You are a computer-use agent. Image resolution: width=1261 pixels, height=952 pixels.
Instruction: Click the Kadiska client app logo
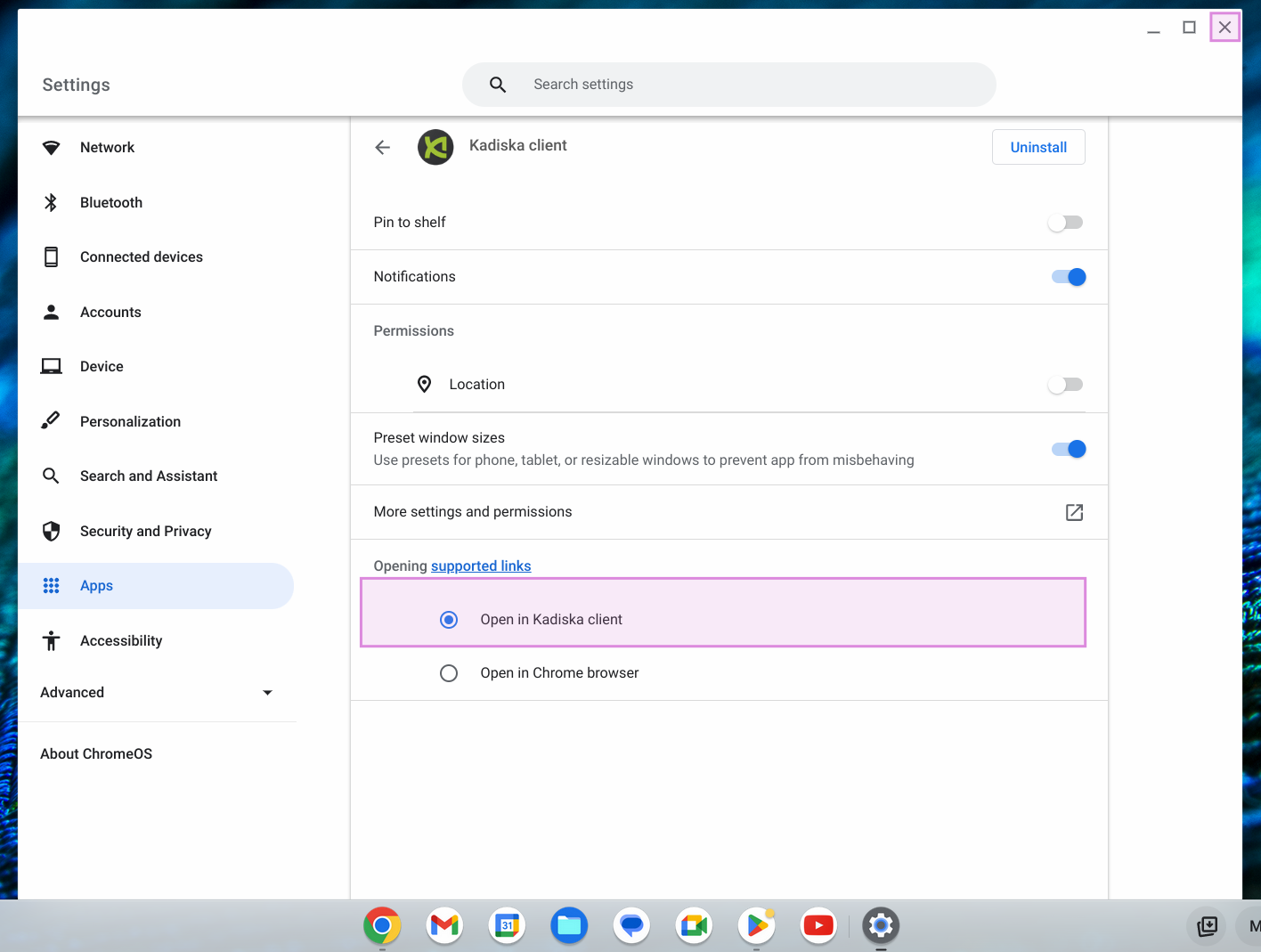pyautogui.click(x=435, y=148)
